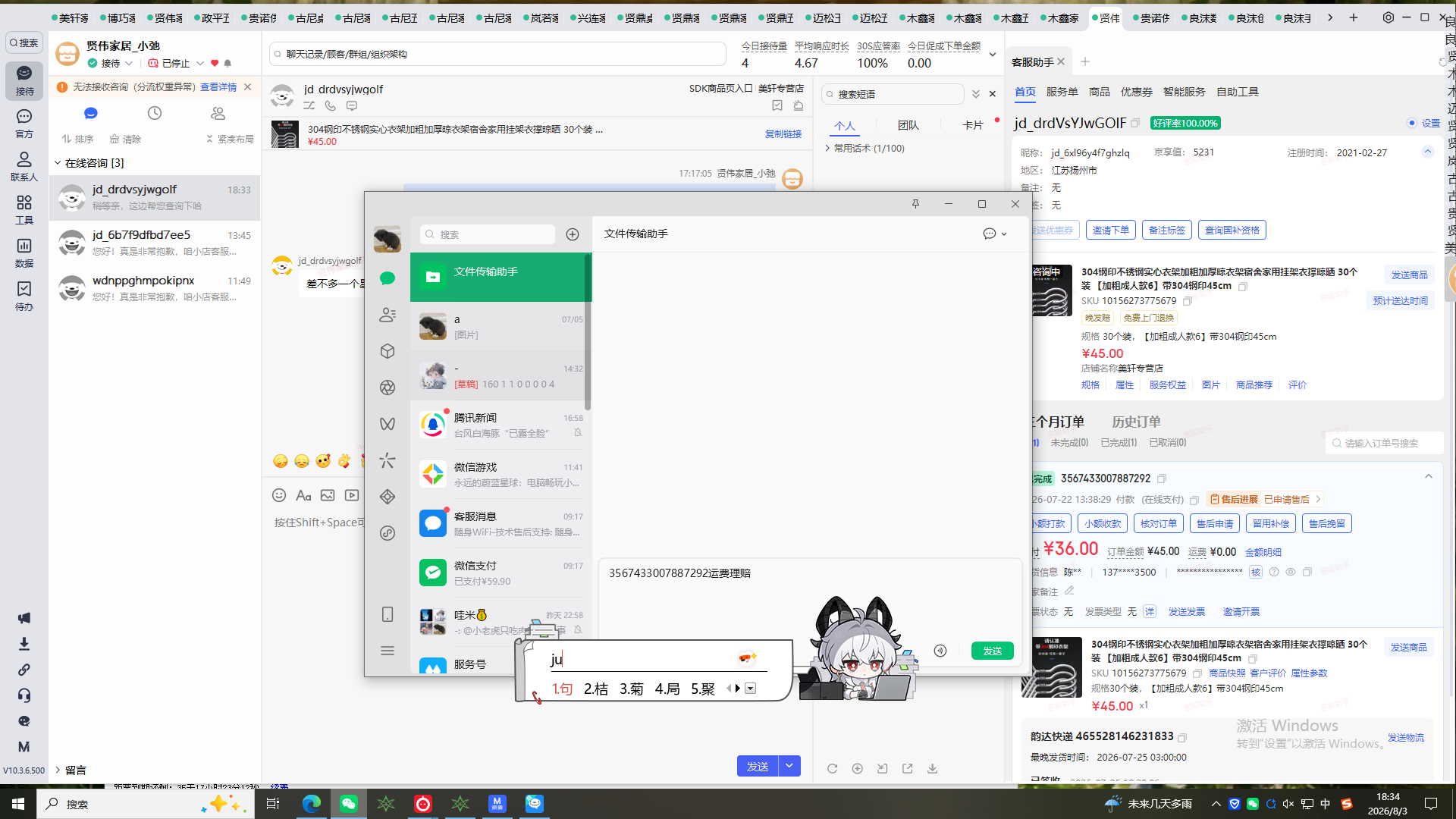
Task: Open the emoji picker in reply toolbar
Action: click(279, 495)
